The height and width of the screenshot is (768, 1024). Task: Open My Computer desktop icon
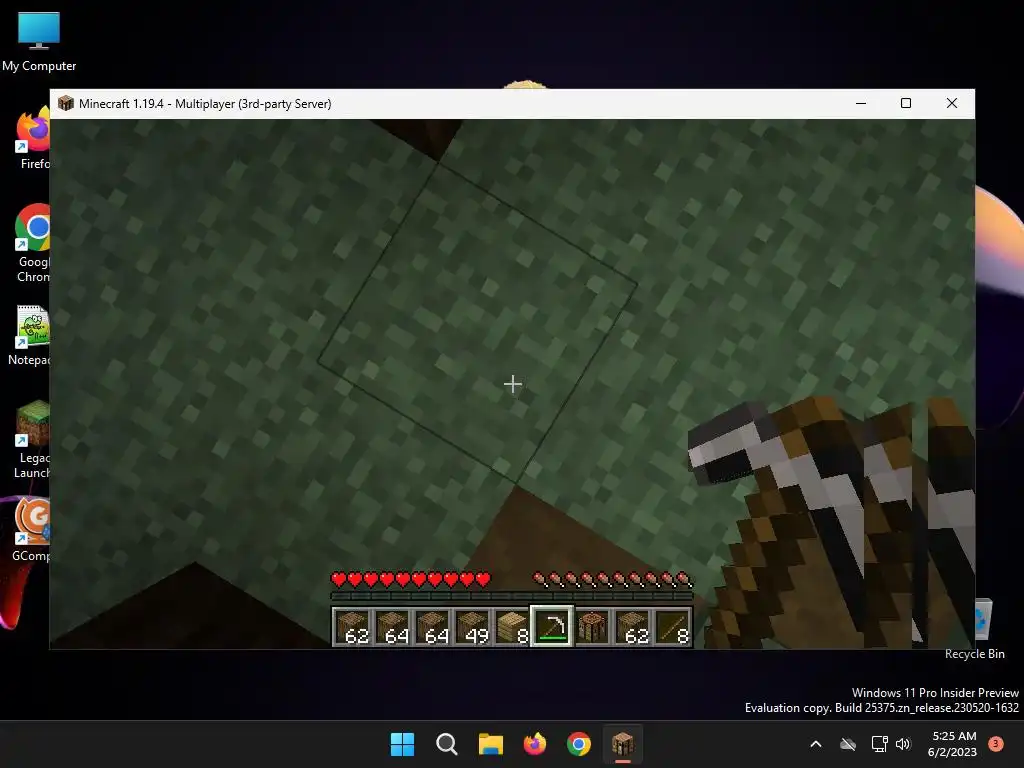pyautogui.click(x=39, y=42)
